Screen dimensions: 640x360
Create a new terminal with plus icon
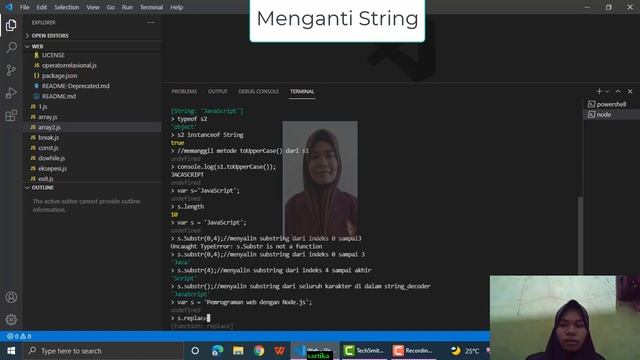[x=599, y=91]
